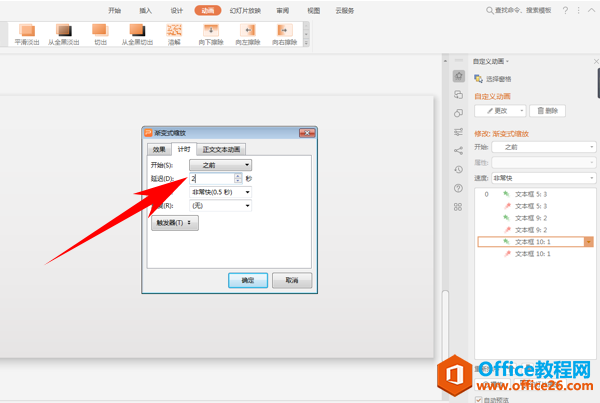Open the 重复 (无) dropdown

pyautogui.click(x=220, y=206)
